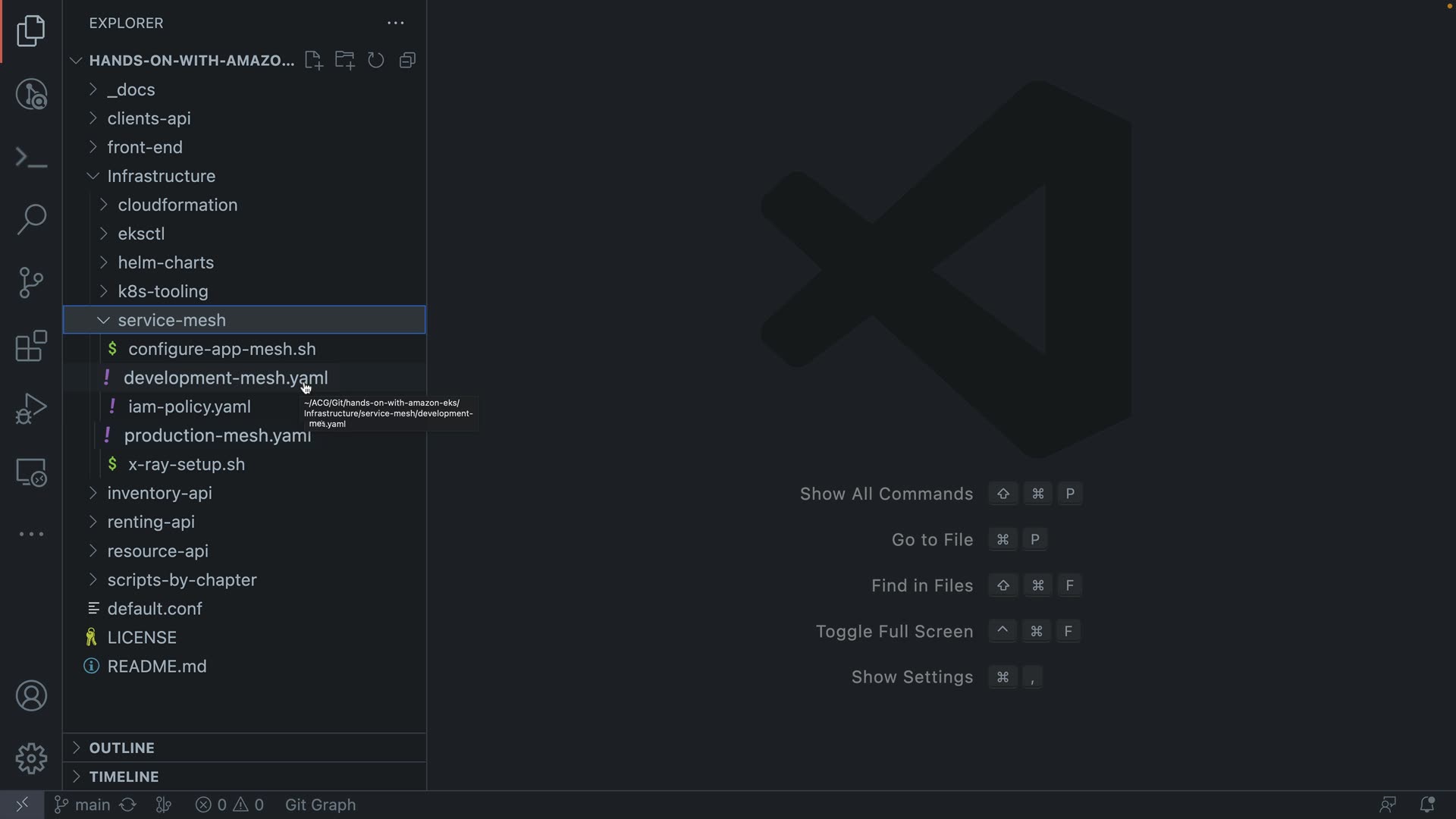Click the main branch indicator
Screen dimensions: 1456x819
[x=83, y=805]
